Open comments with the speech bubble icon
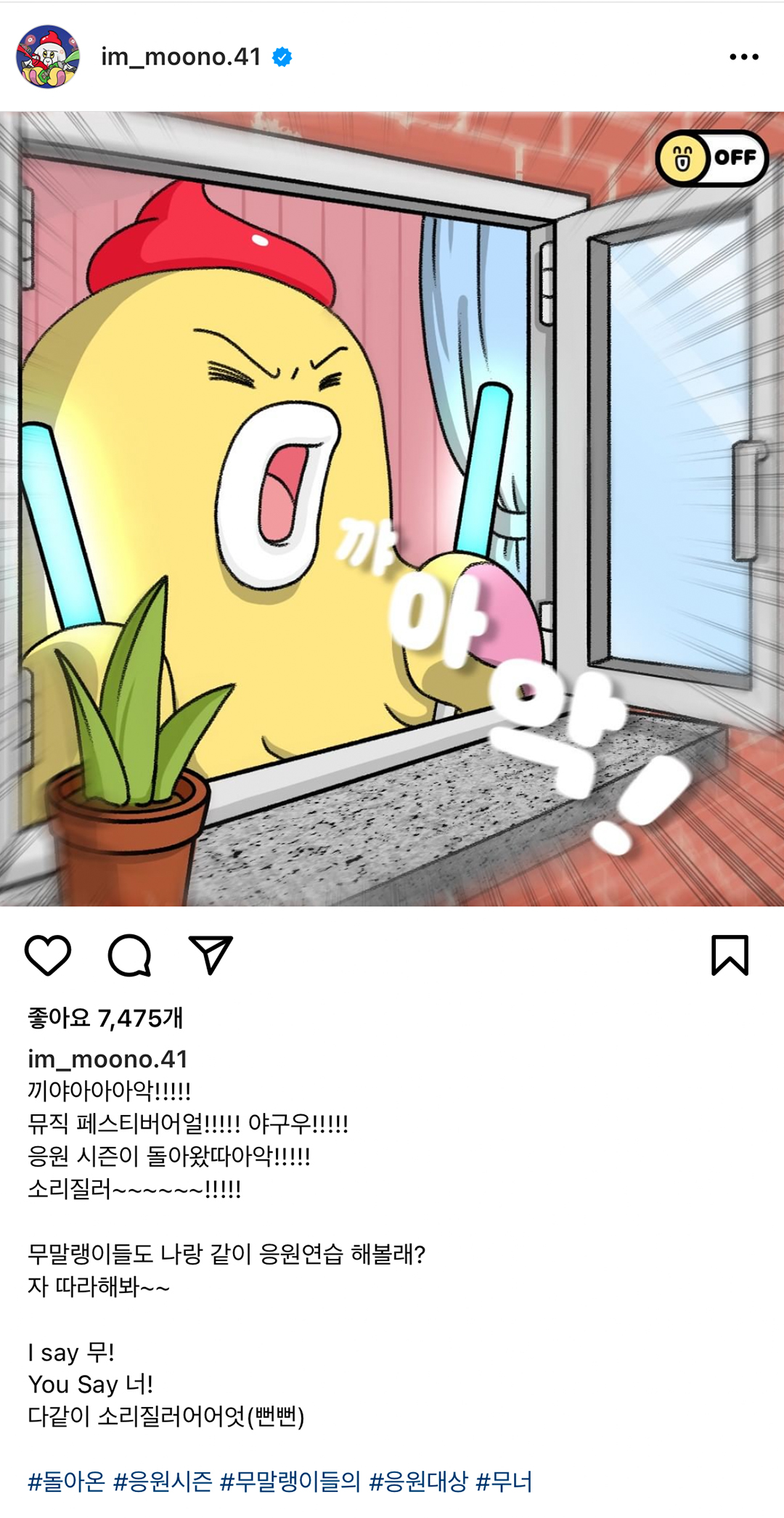This screenshot has height=1518, width=784. (x=130, y=955)
